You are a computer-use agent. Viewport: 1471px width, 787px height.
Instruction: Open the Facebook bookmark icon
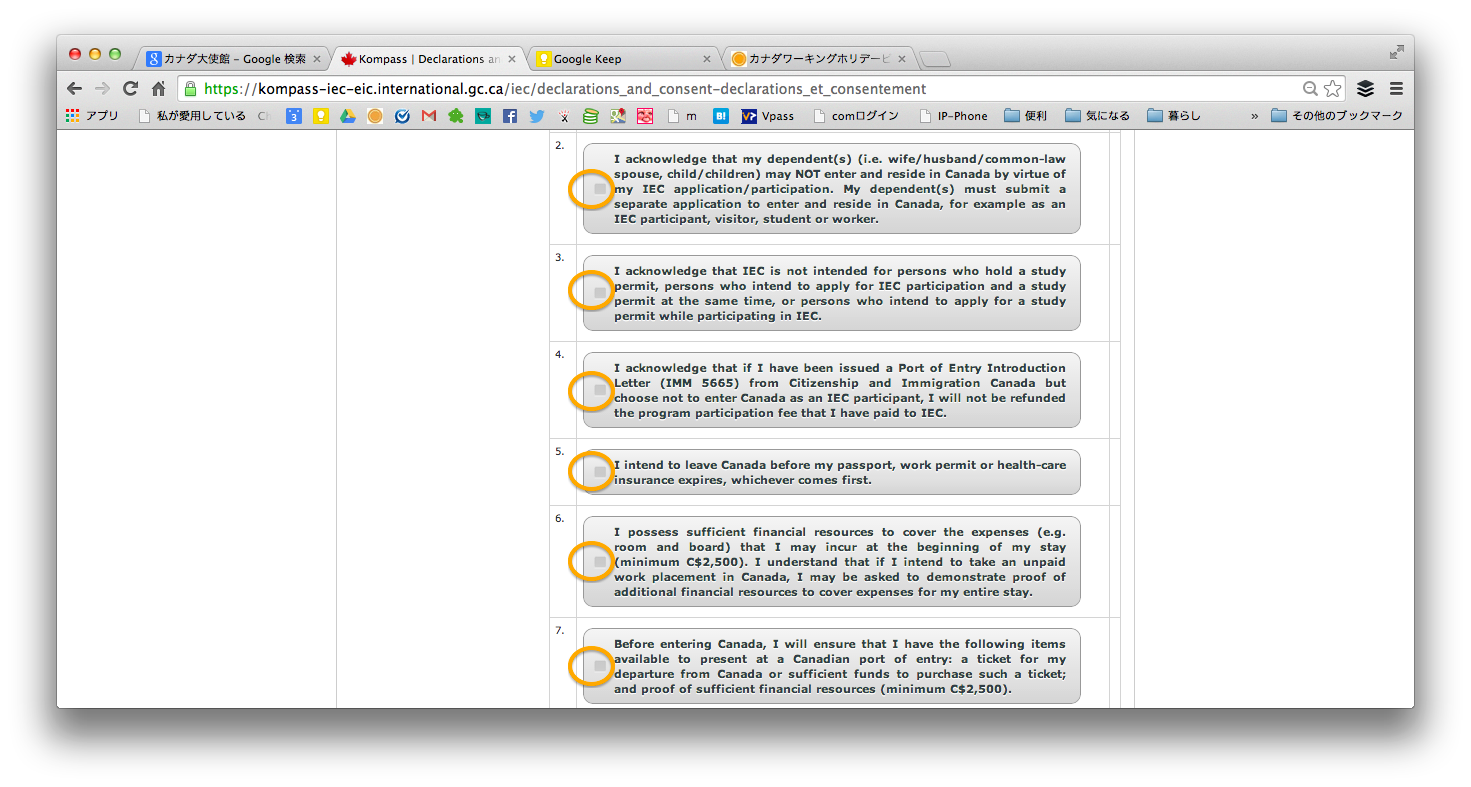(510, 116)
